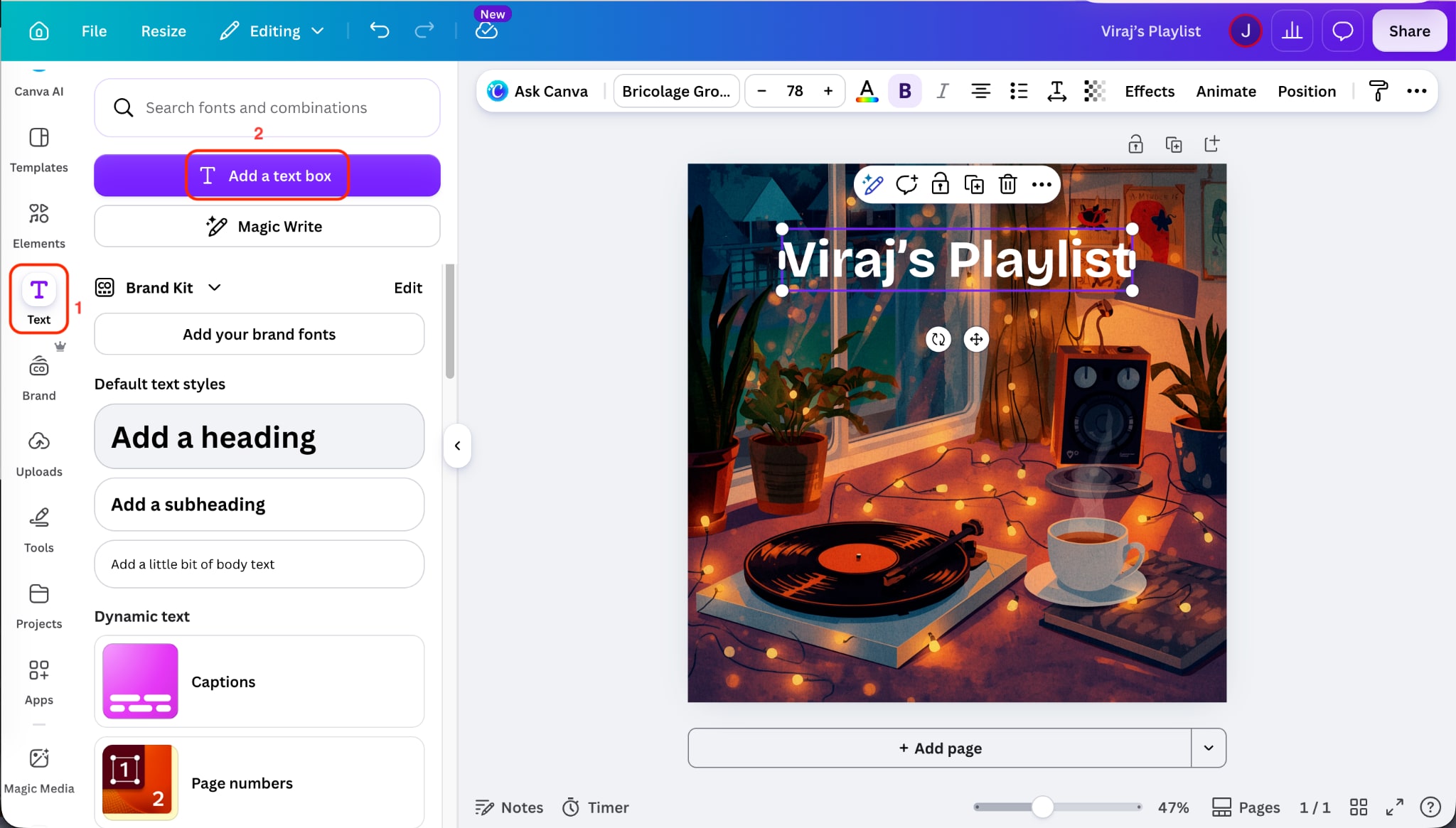Add a comment from text popup

click(906, 185)
